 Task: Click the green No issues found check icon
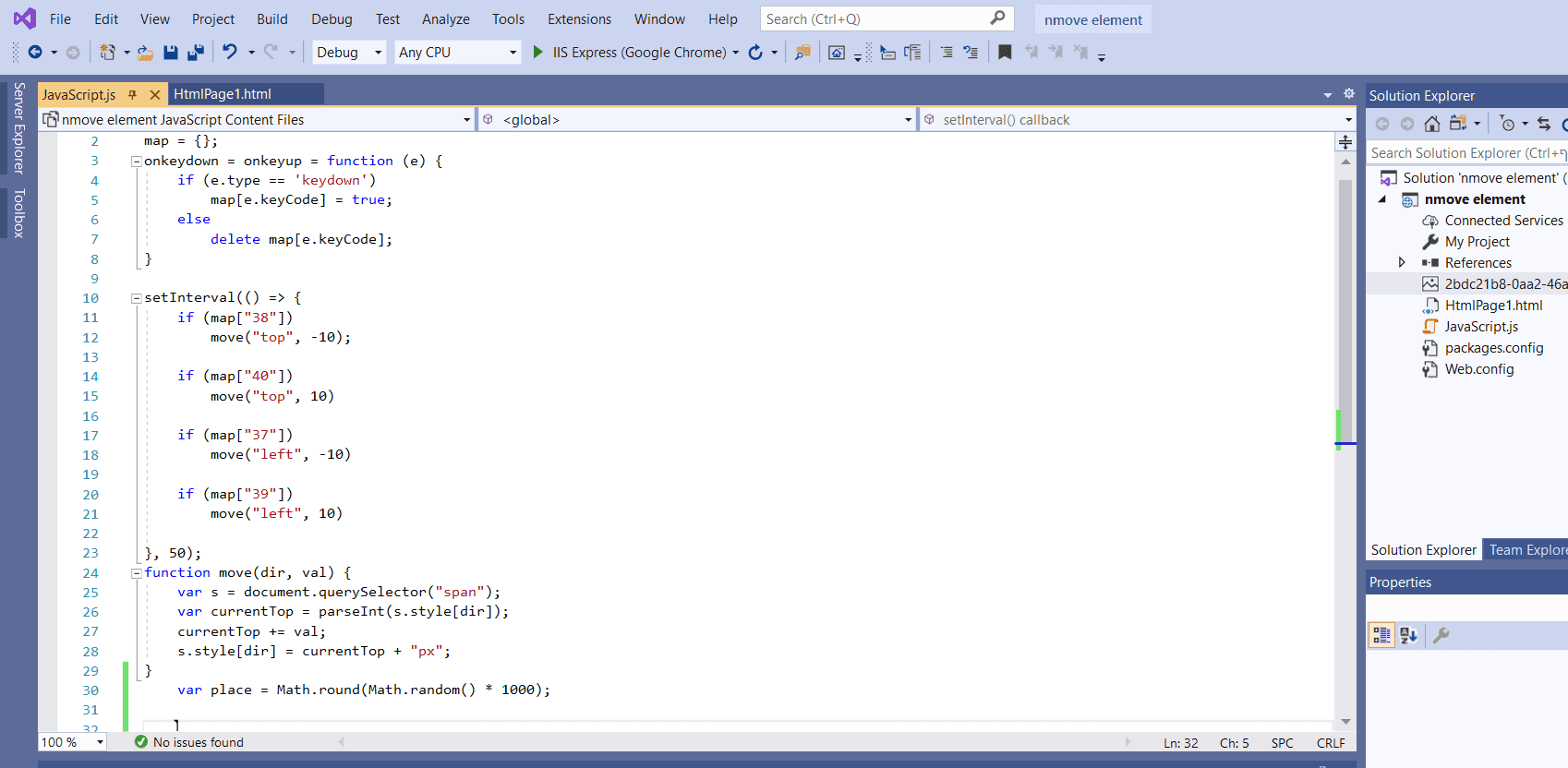point(141,741)
